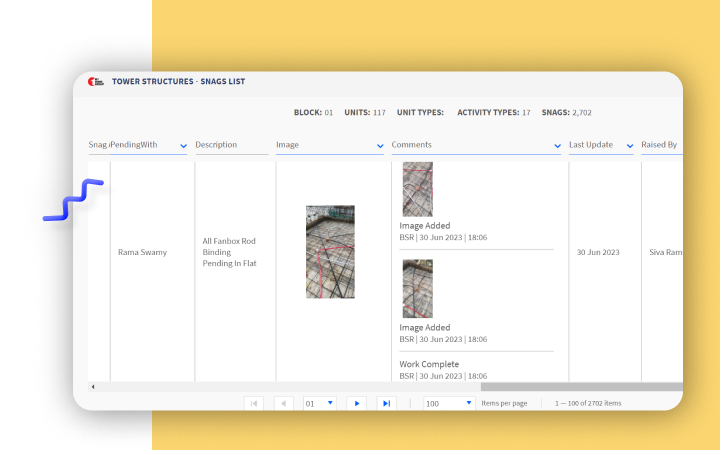Click the Raised By column header
This screenshot has width=727, height=455.
[660, 145]
